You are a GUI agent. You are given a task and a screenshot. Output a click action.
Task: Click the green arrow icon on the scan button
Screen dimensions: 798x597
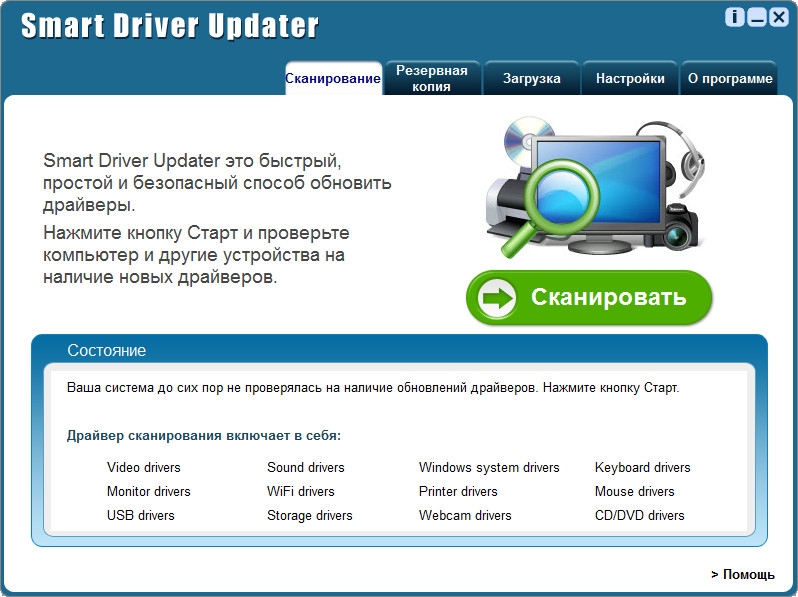click(498, 297)
